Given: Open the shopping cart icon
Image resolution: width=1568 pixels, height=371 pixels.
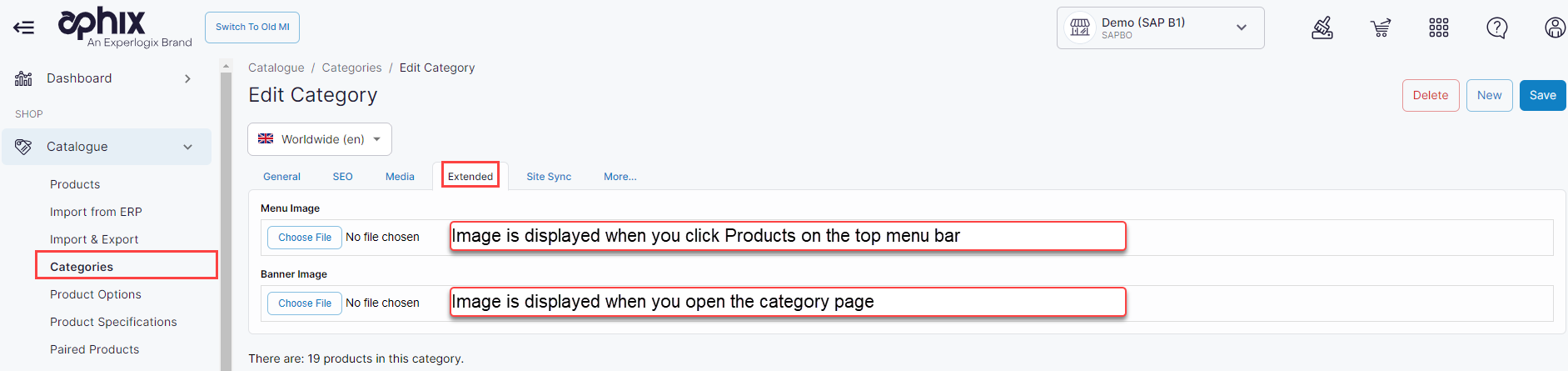Looking at the screenshot, I should pyautogui.click(x=1381, y=28).
